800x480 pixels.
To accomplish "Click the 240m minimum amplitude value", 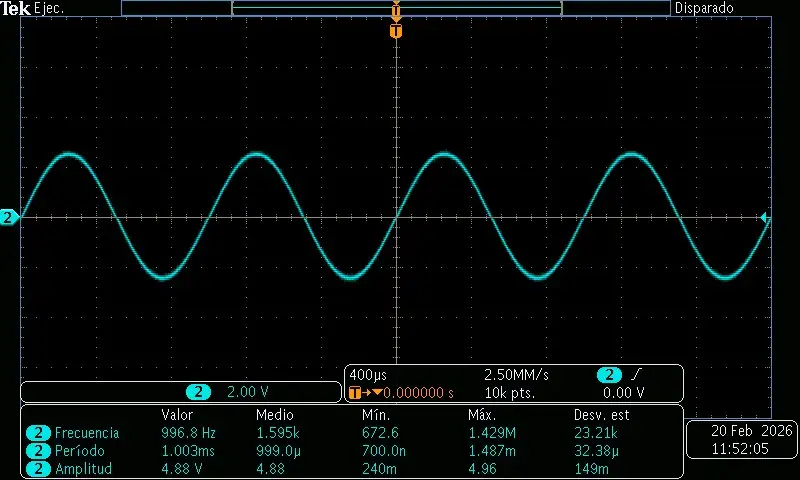I will click(x=379, y=469).
